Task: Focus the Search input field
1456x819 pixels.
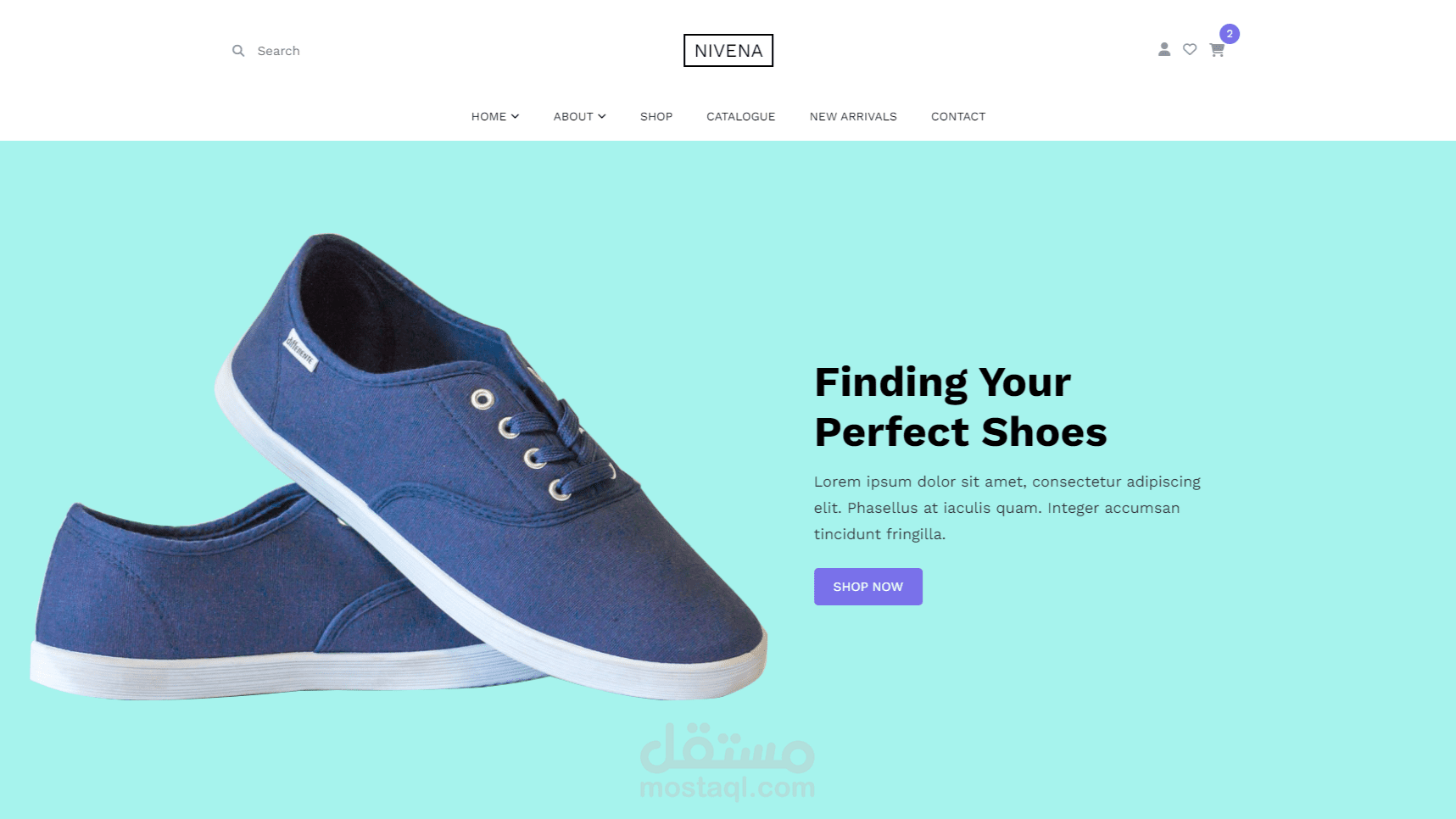Action: pos(322,51)
